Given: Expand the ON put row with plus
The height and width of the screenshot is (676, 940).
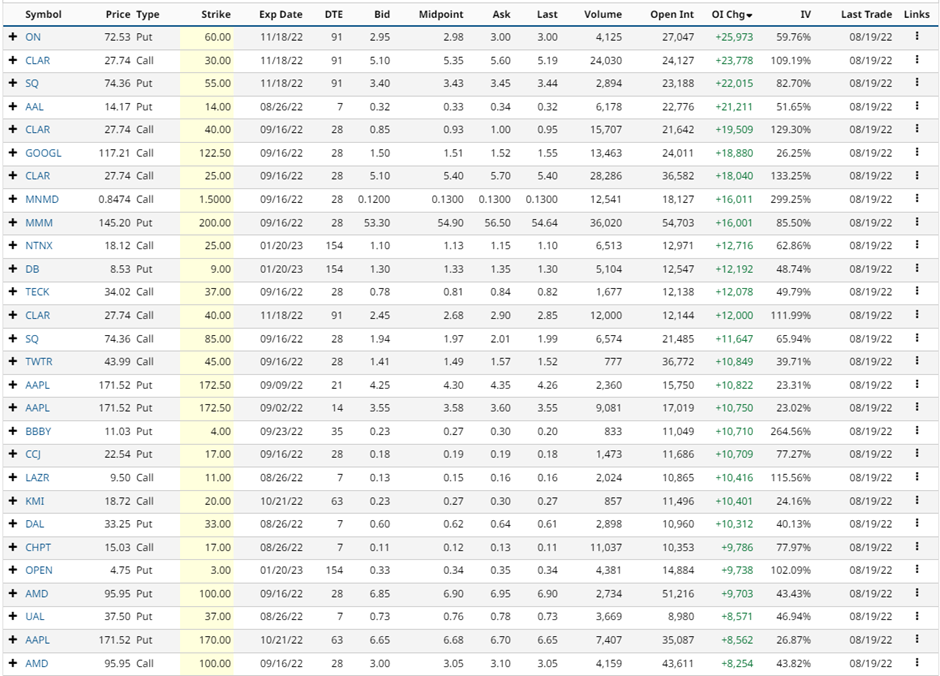Looking at the screenshot, I should 13,37.
